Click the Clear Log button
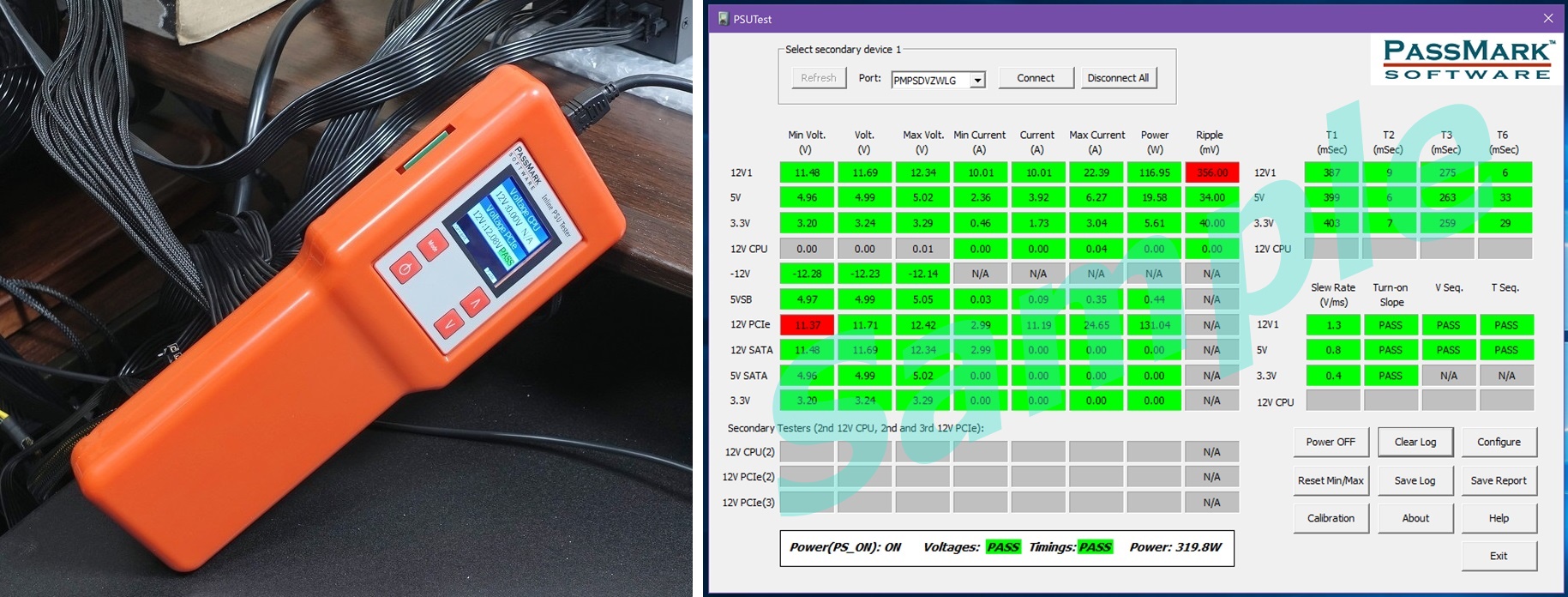 pos(1415,442)
